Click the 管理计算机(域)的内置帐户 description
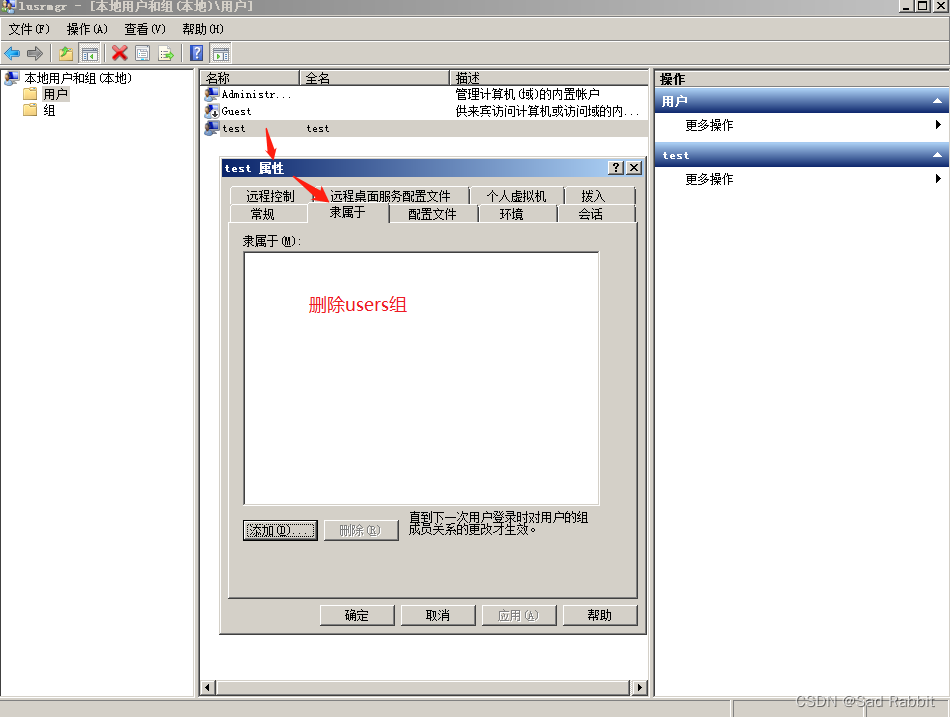The image size is (950, 717). coord(528,94)
